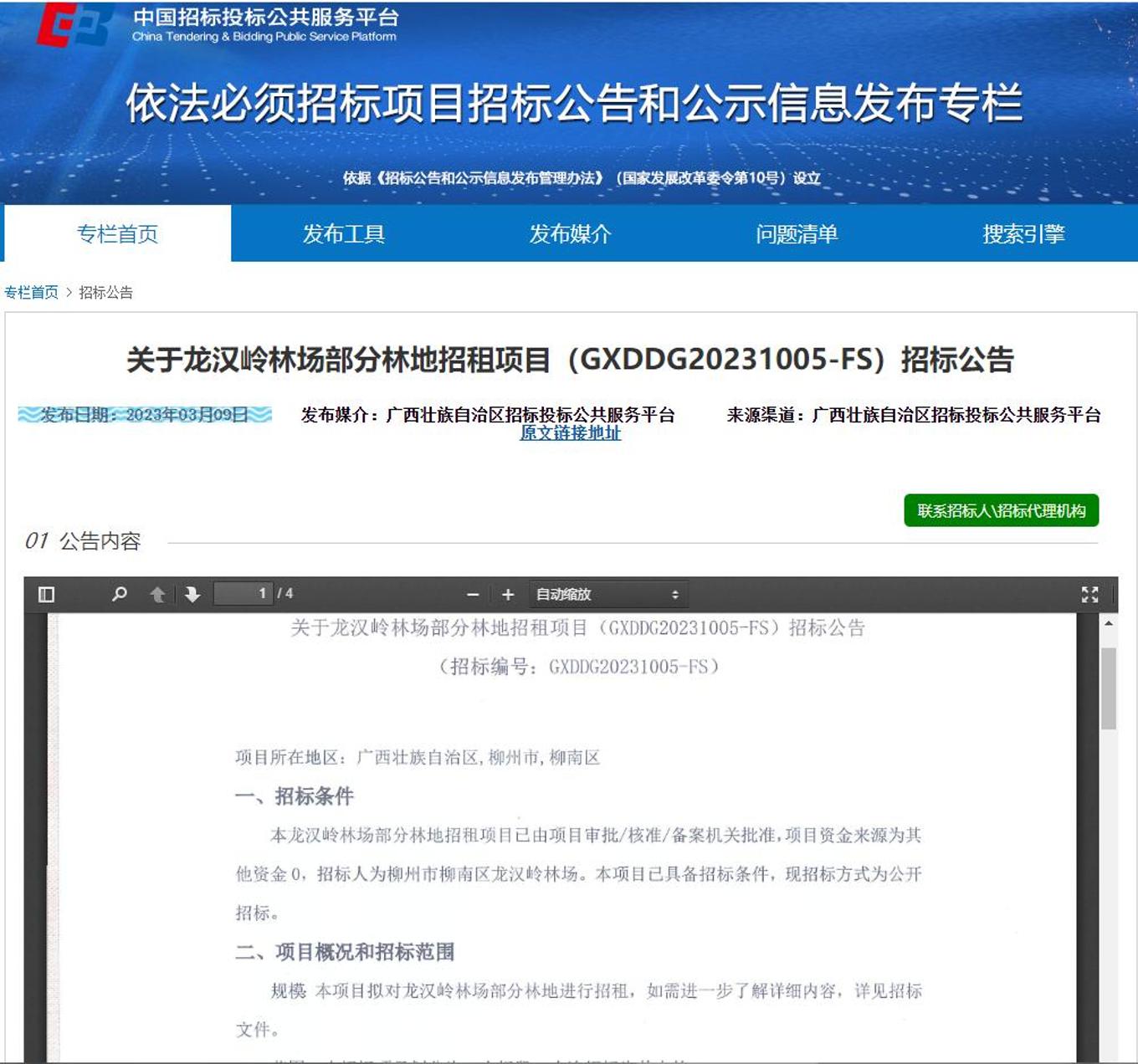Switch to 专栏首页 tab
Image resolution: width=1138 pixels, height=1064 pixels.
click(117, 234)
